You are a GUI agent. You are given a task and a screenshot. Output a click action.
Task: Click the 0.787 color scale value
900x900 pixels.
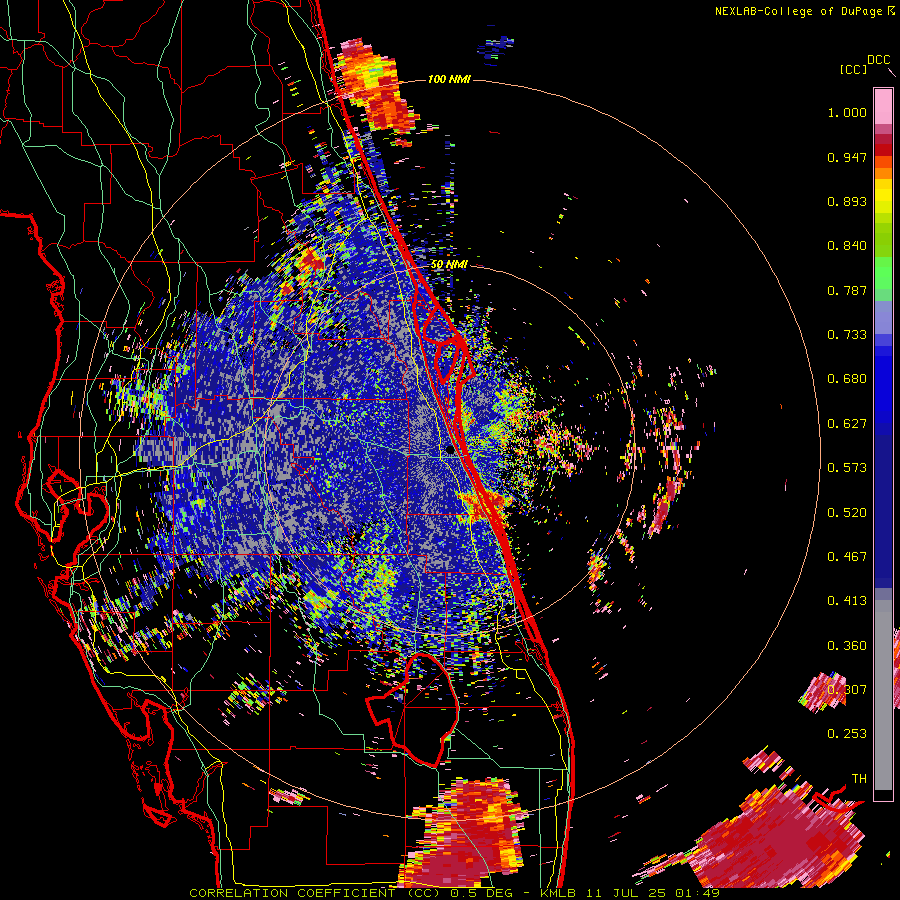coord(847,290)
